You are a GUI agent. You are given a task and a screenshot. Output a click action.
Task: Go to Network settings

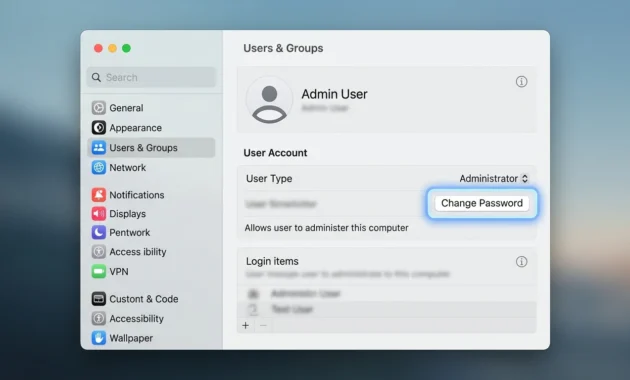coord(151,167)
